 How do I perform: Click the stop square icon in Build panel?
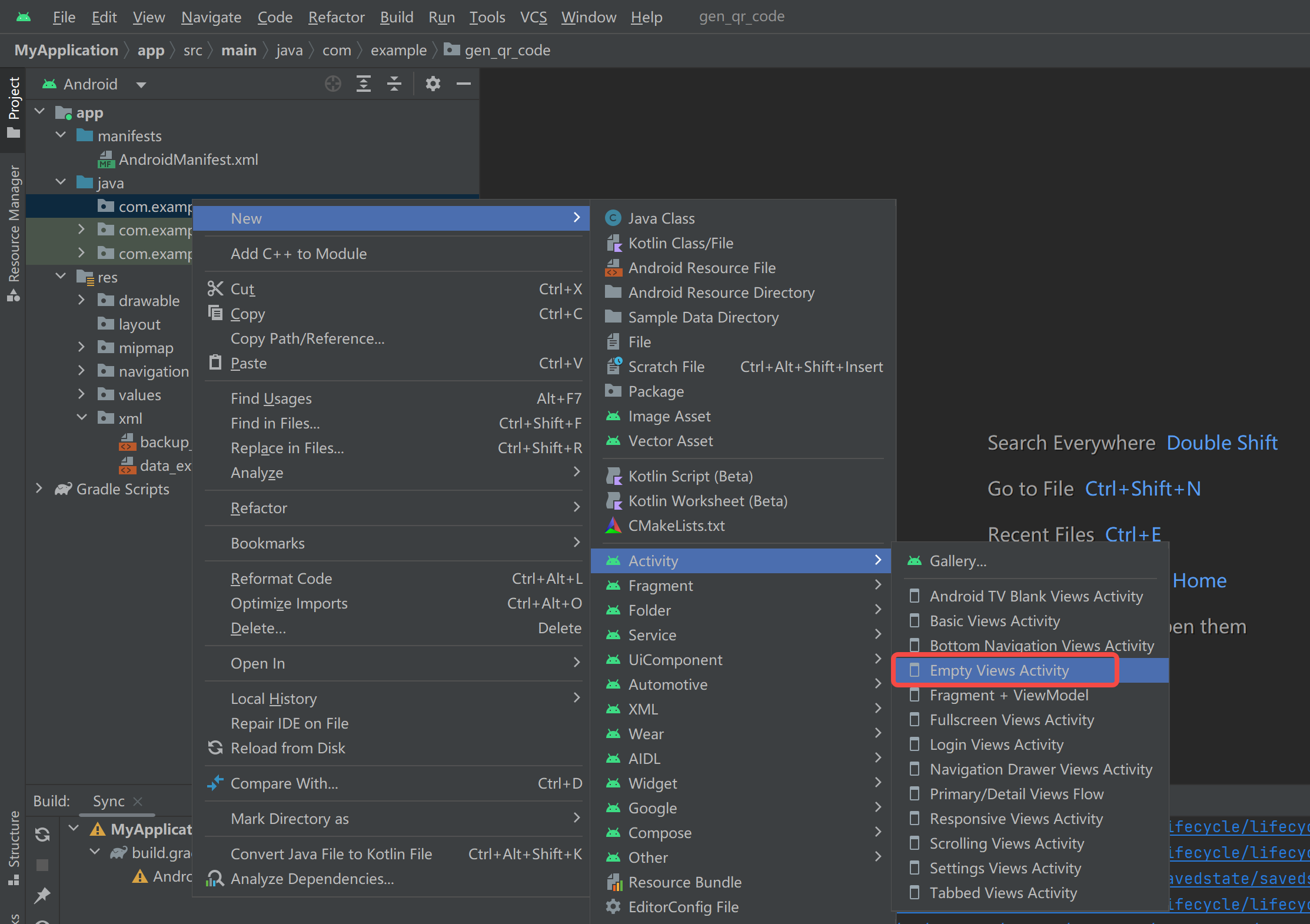(x=42, y=865)
